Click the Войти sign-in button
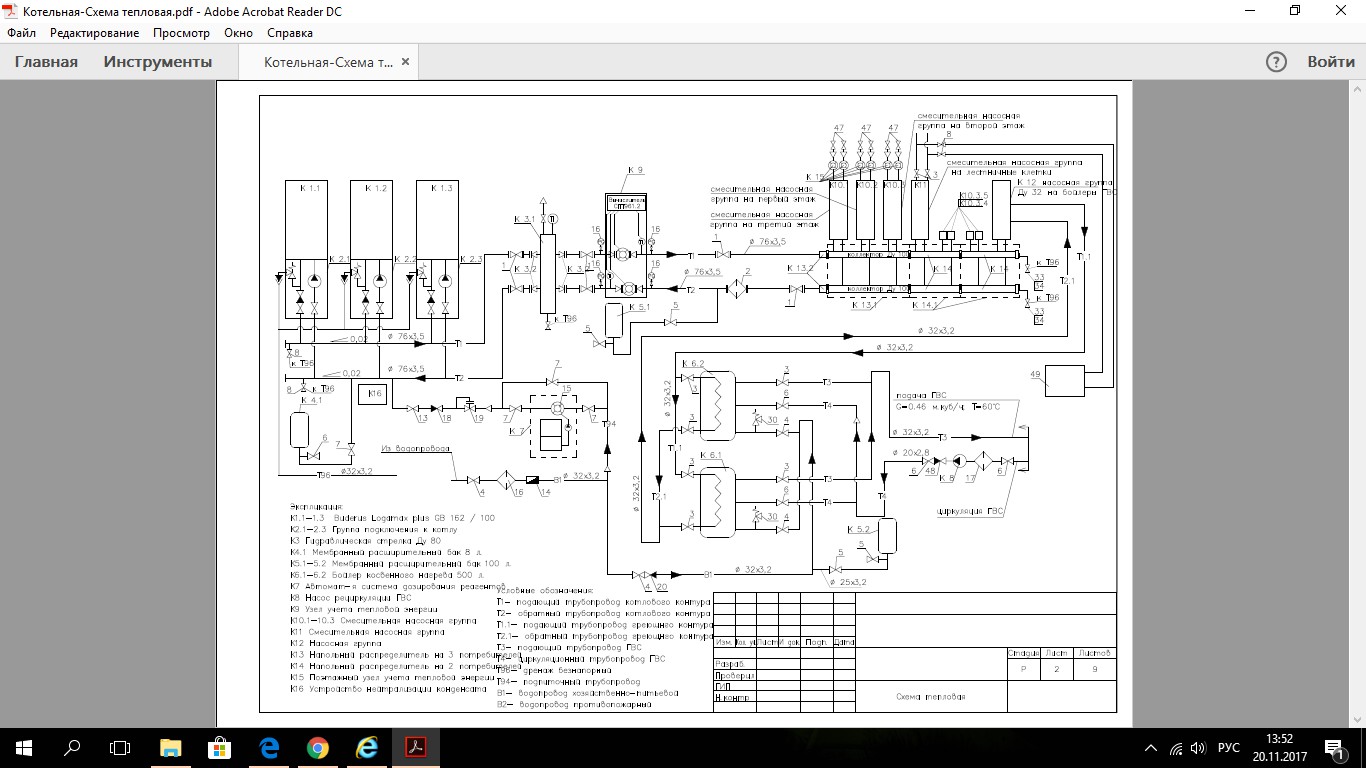1366x768 pixels. coord(1331,62)
